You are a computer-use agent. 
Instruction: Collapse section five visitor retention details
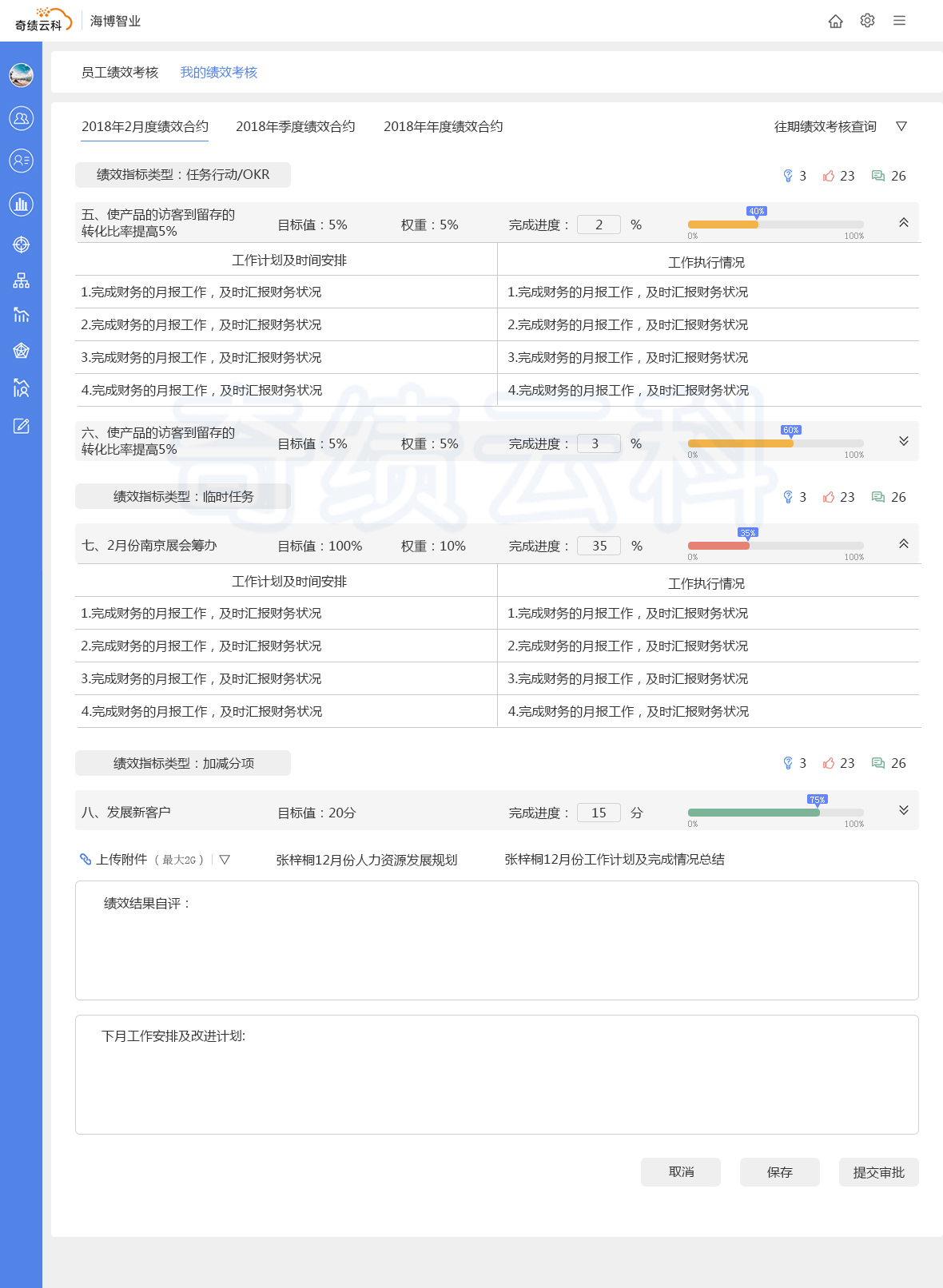click(903, 223)
